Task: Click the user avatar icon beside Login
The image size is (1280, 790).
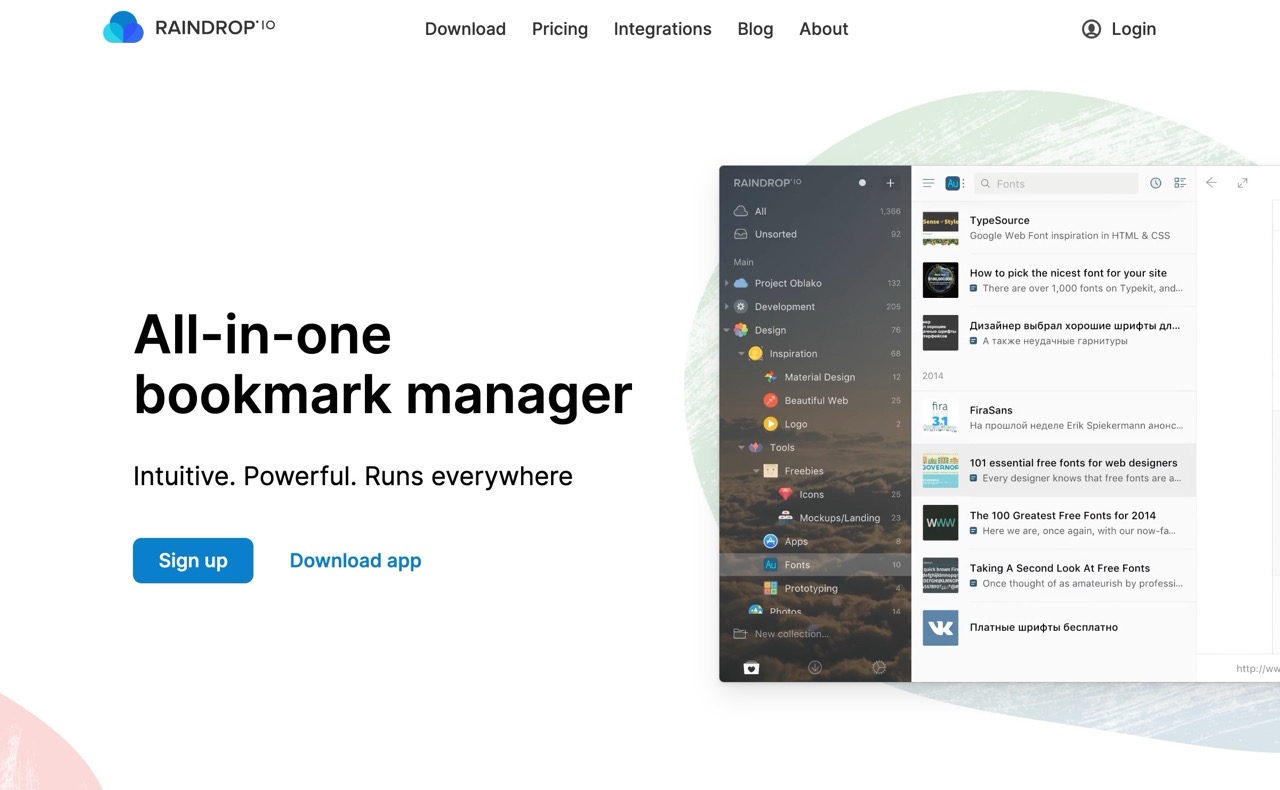Action: 1091,29
